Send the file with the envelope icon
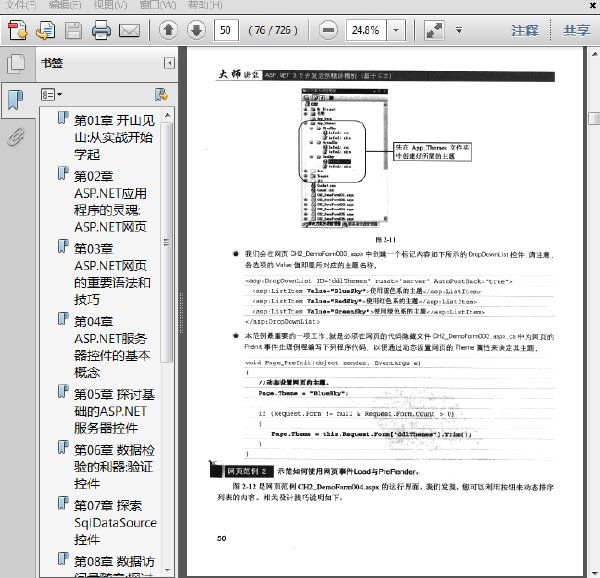 click(x=129, y=31)
